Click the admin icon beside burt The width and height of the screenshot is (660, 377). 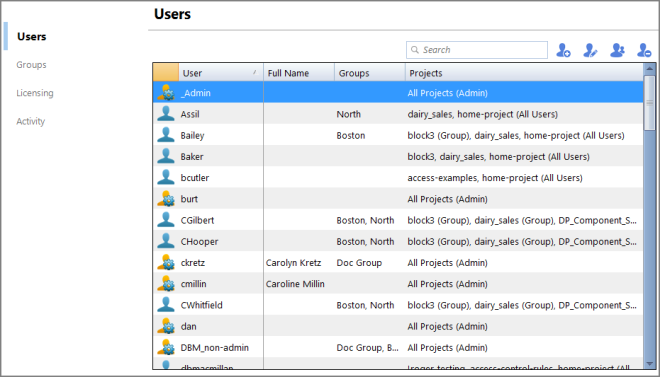tap(166, 199)
